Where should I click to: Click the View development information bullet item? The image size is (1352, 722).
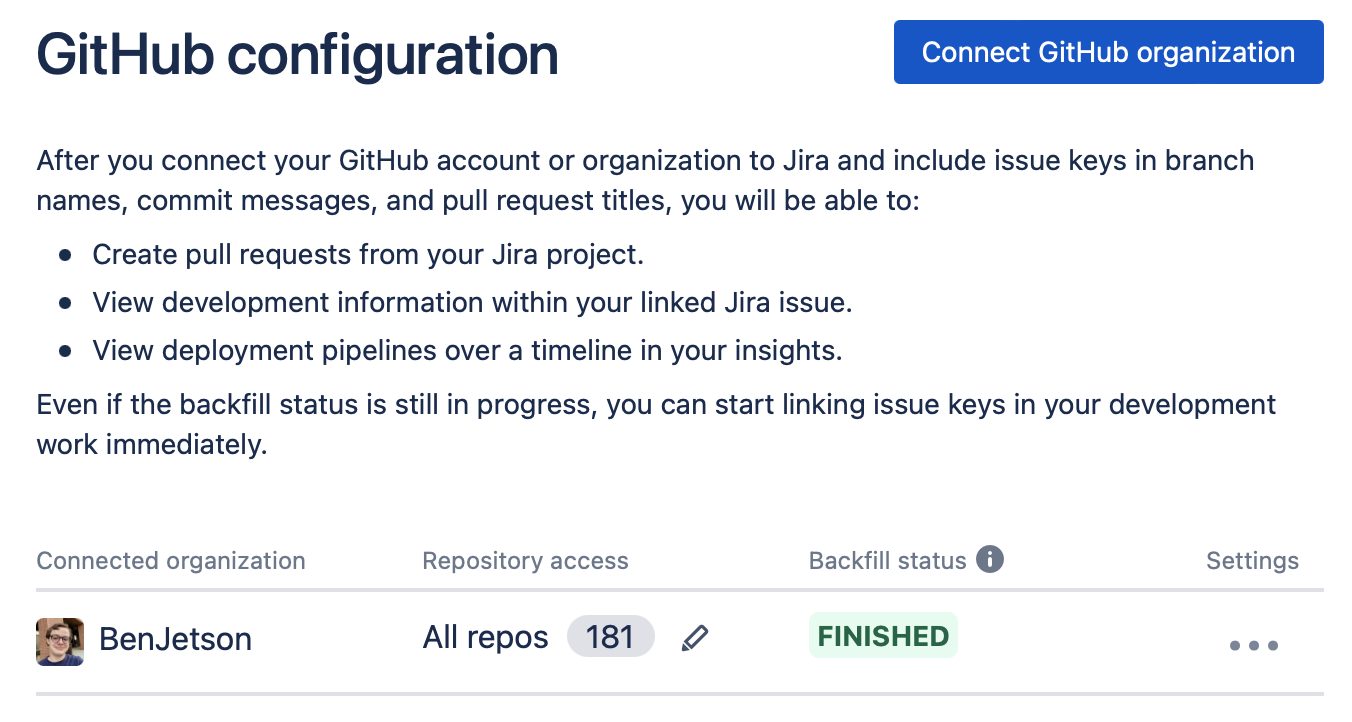[x=472, y=302]
